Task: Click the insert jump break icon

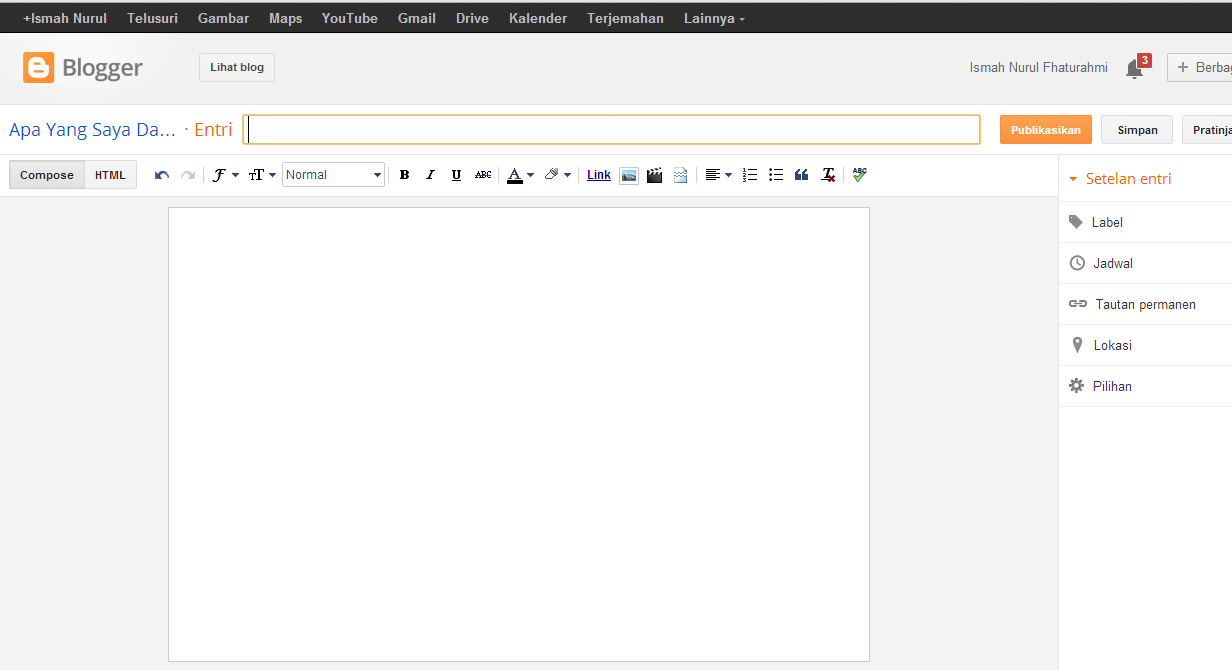Action: tap(681, 175)
